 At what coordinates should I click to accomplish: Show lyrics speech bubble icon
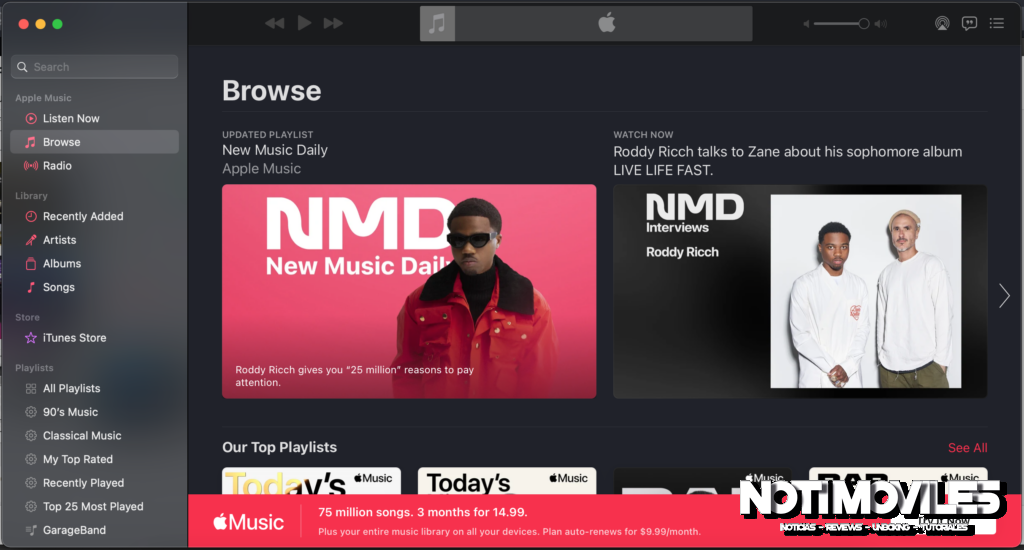pos(969,24)
